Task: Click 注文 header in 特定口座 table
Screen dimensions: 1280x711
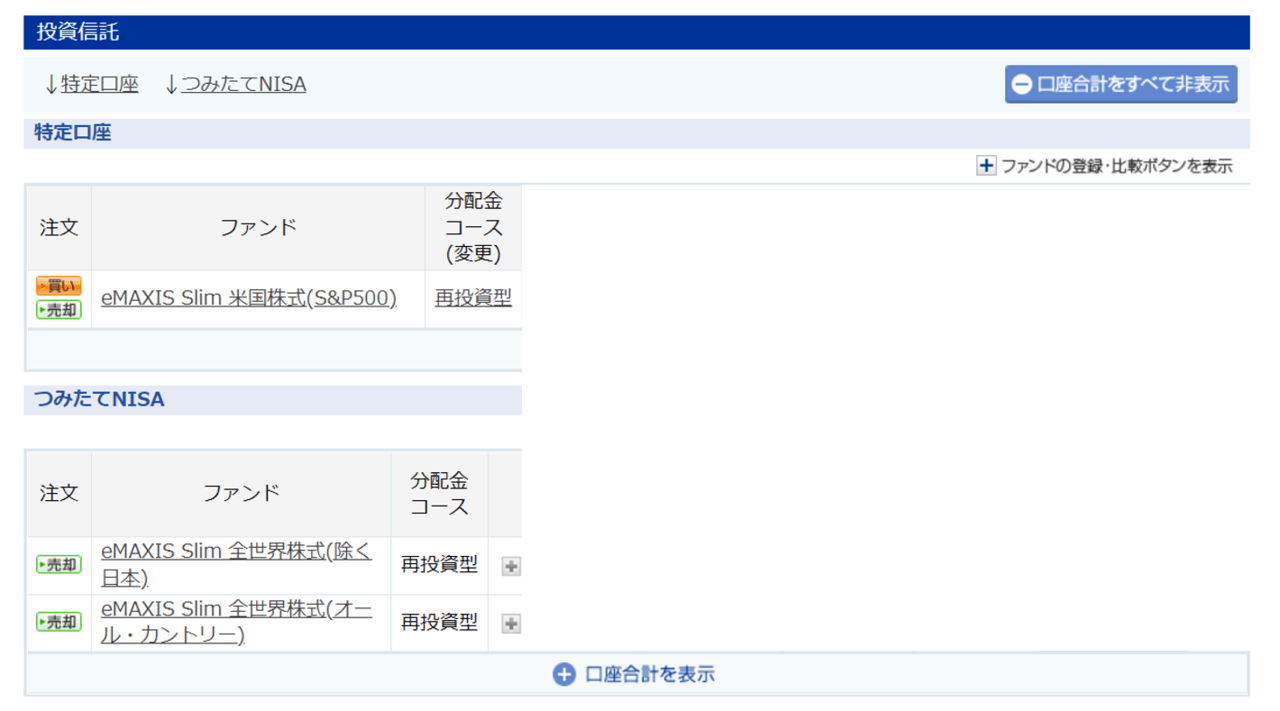Action: 59,228
